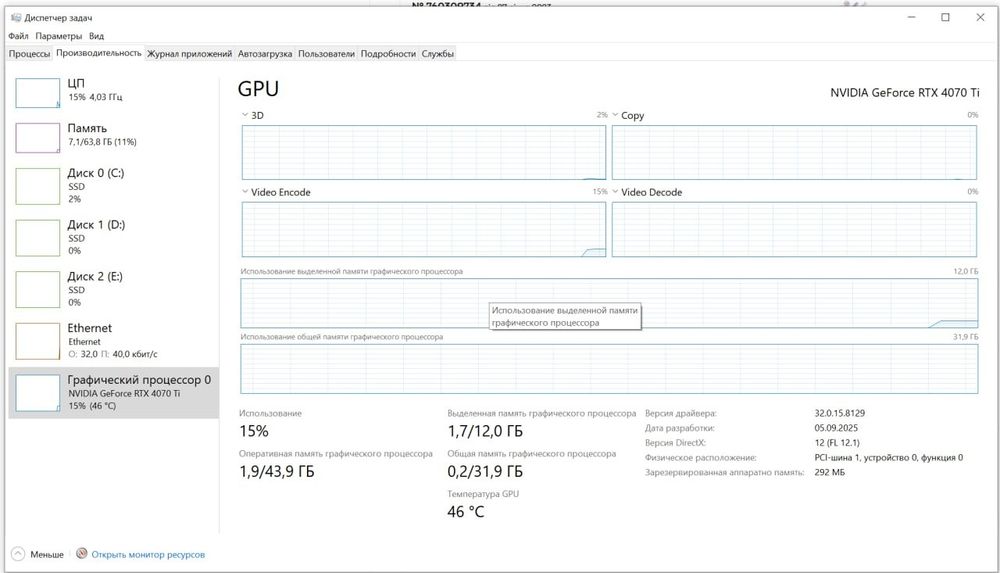Select the Ethernet mini-graph thumbnail

click(x=38, y=341)
